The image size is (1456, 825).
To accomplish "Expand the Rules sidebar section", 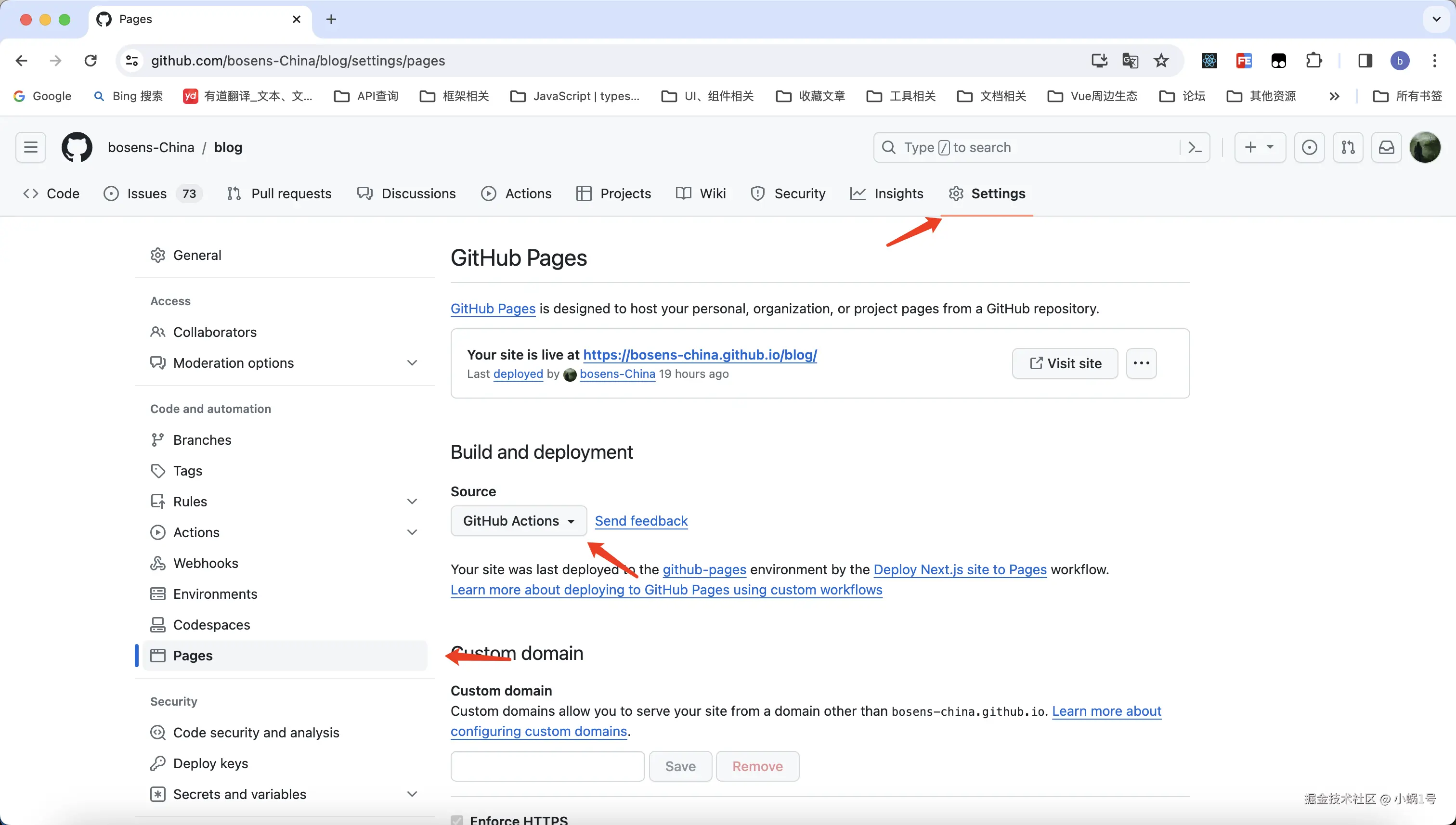I will 412,502.
